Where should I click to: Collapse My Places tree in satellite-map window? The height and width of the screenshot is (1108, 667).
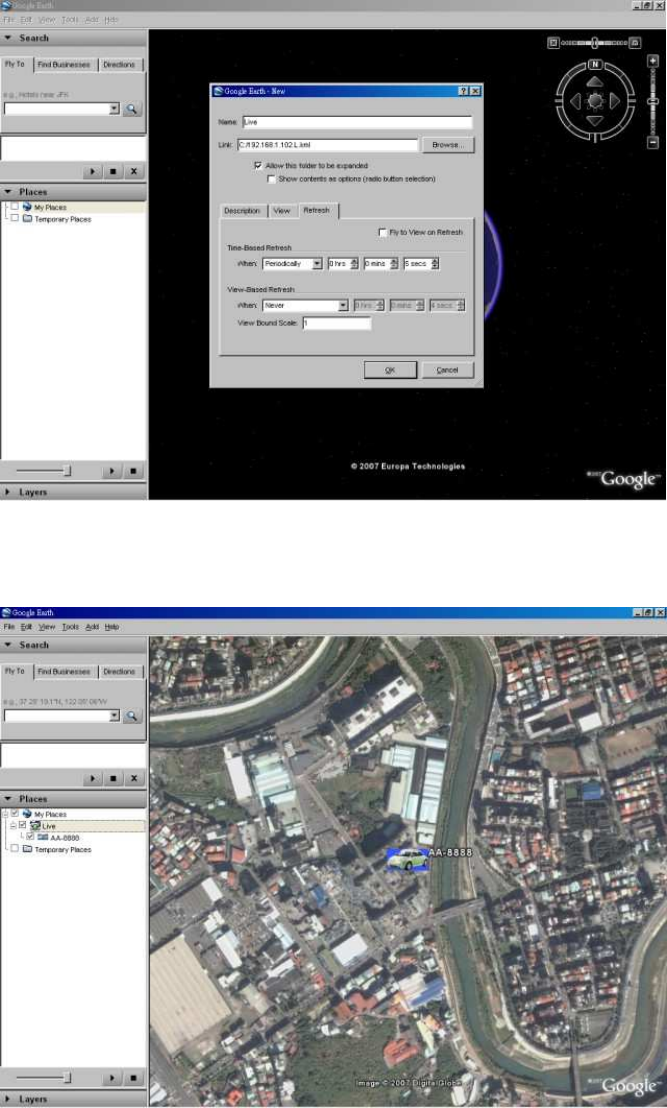coord(6,814)
